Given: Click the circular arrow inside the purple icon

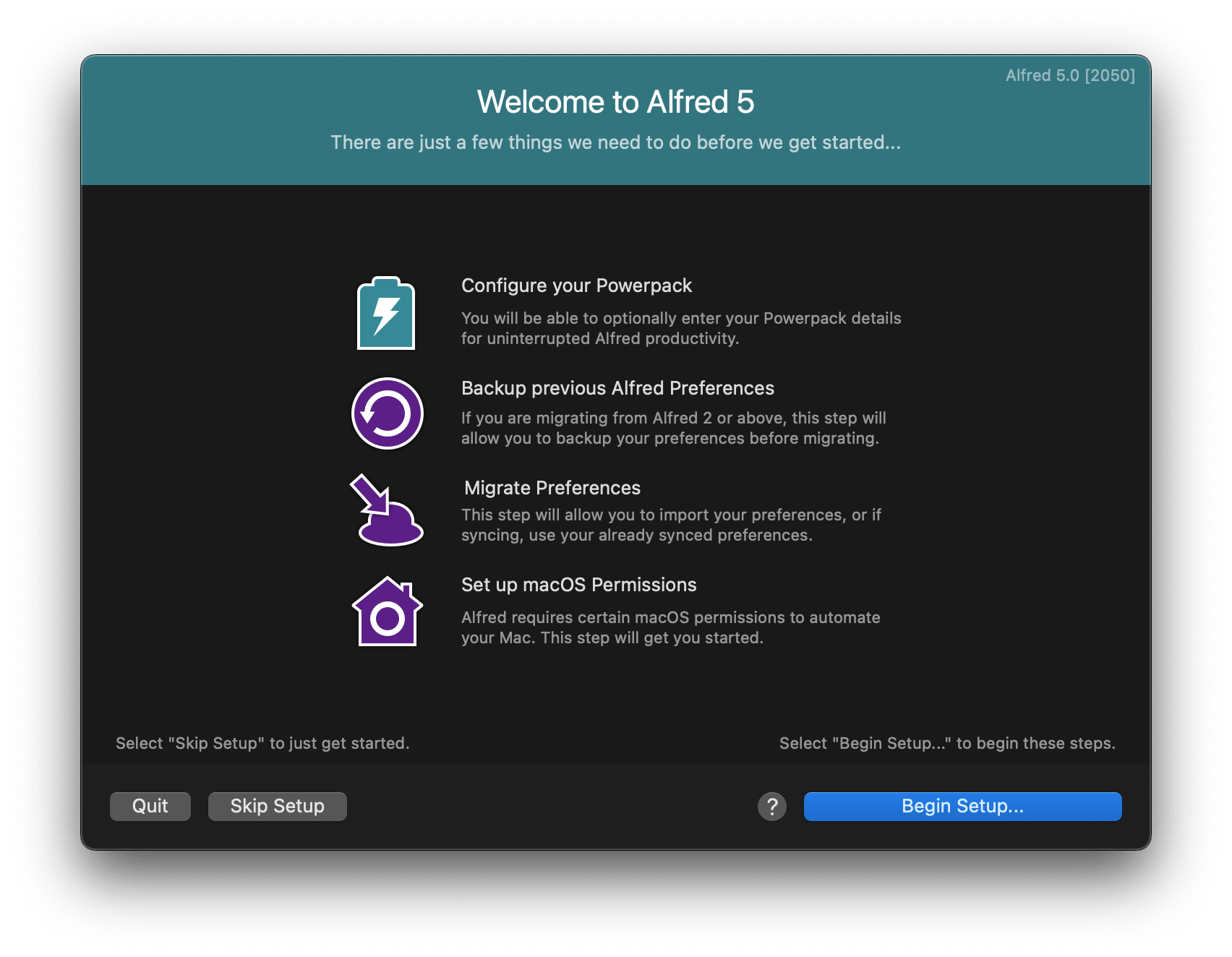Looking at the screenshot, I should tap(388, 413).
